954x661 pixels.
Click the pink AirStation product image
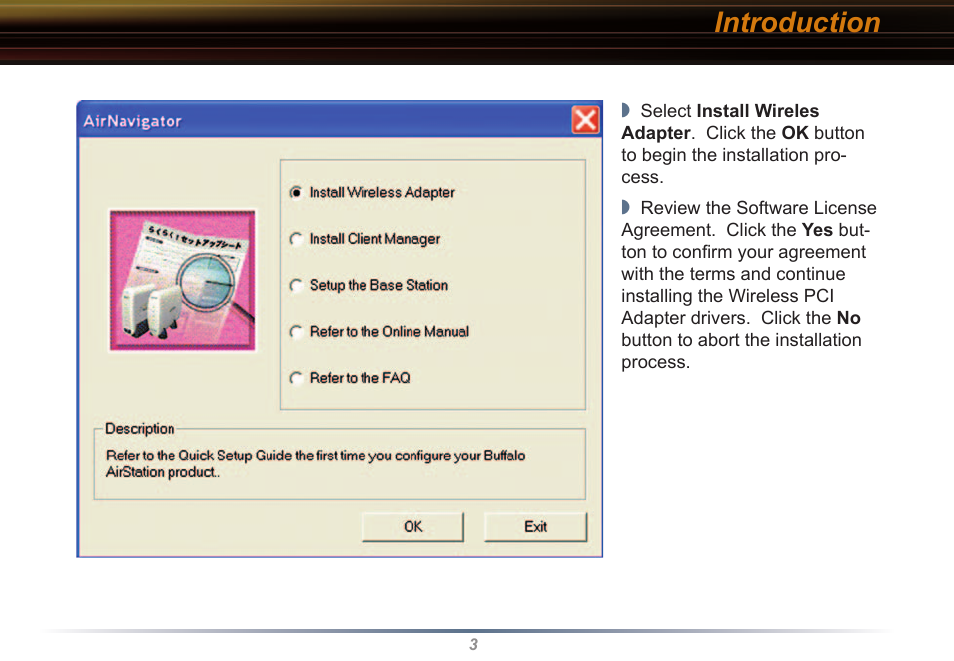[183, 281]
